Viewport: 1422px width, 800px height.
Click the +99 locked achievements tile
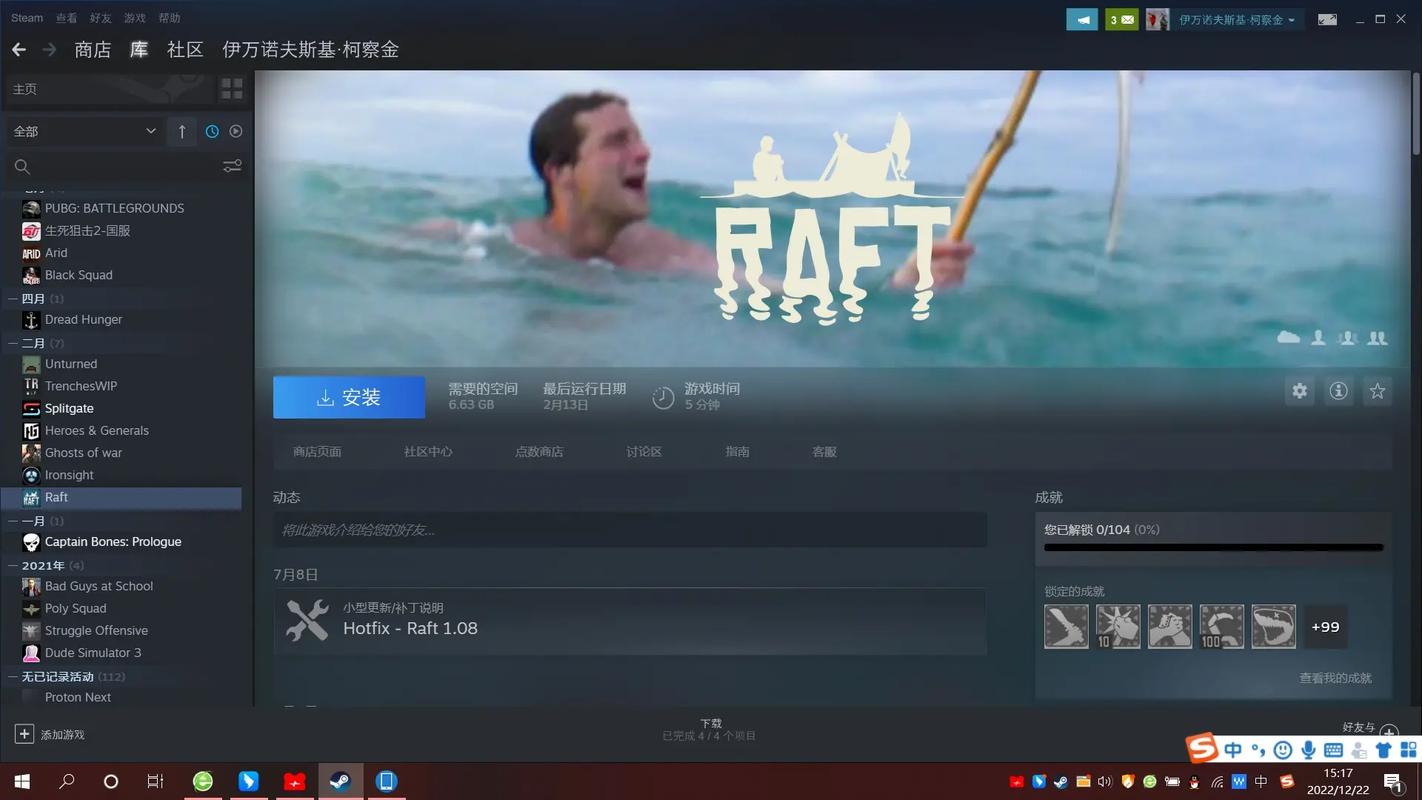[x=1325, y=627]
